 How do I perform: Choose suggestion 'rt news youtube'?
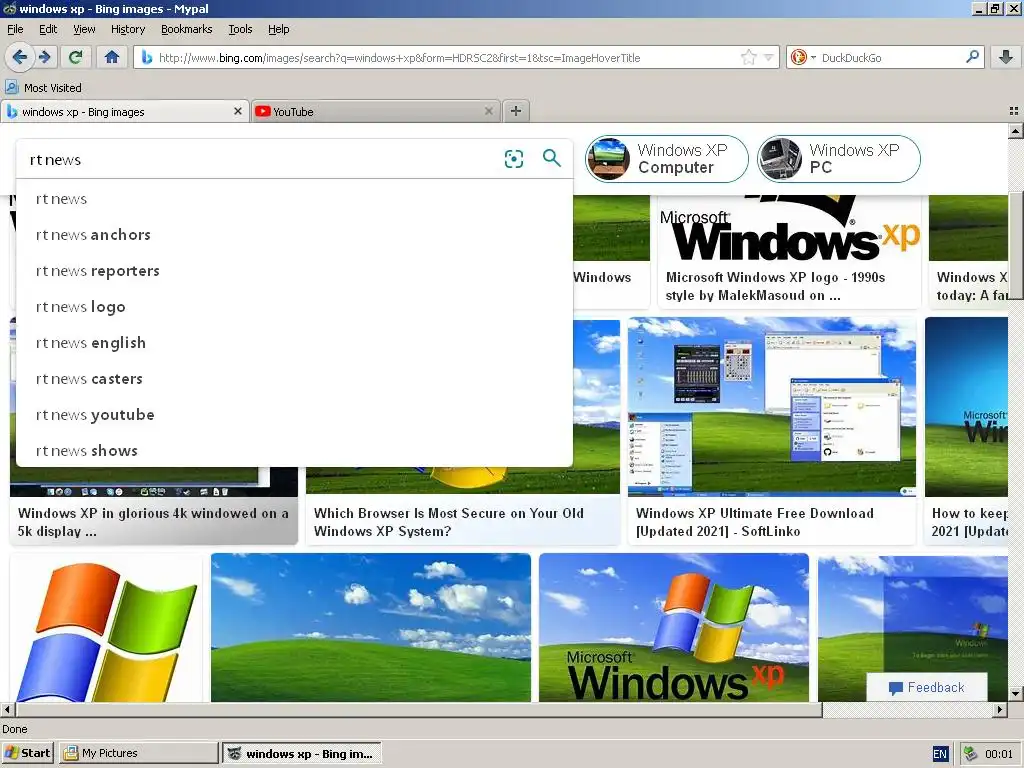tap(294, 414)
